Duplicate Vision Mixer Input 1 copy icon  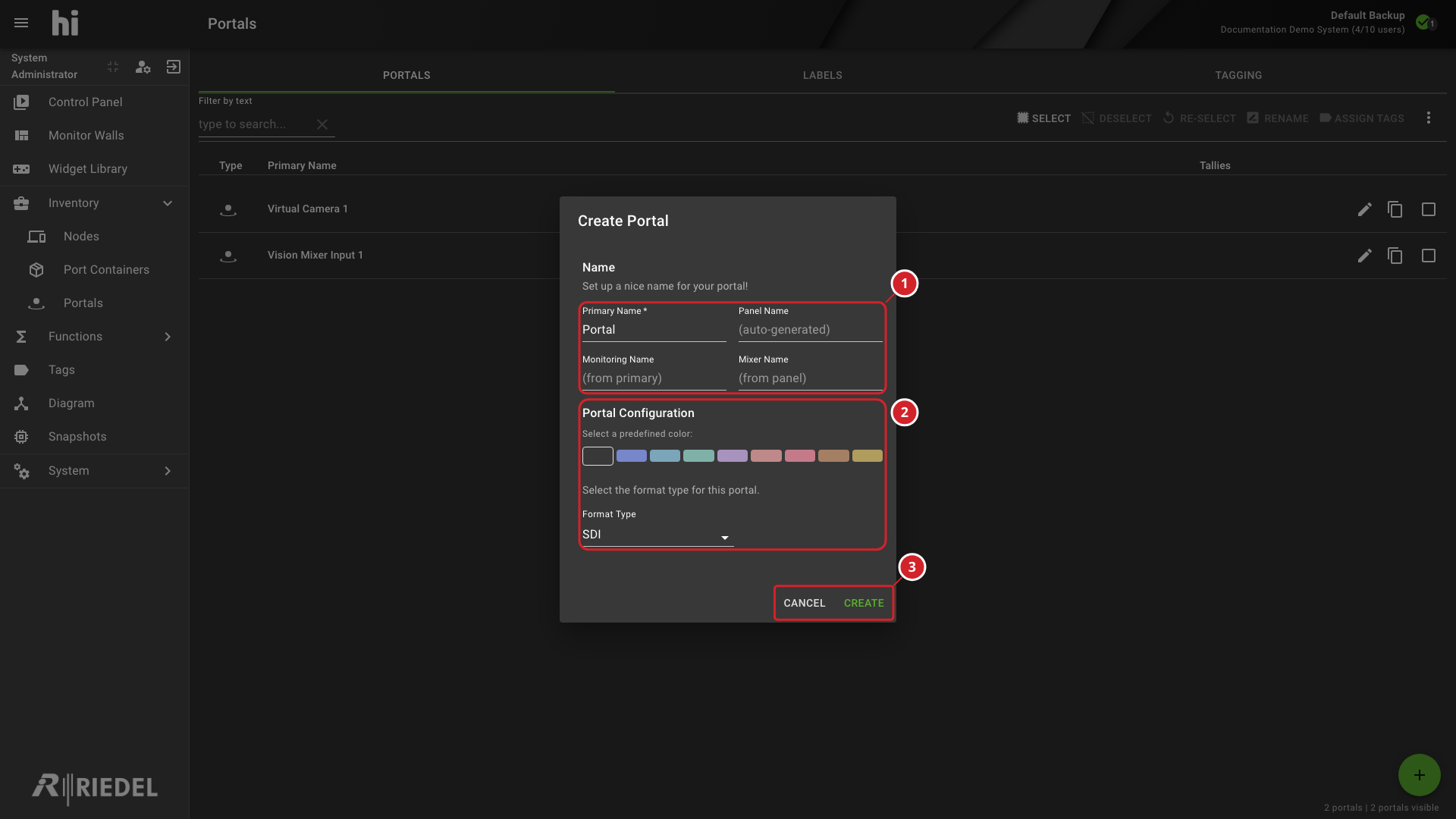(x=1395, y=256)
